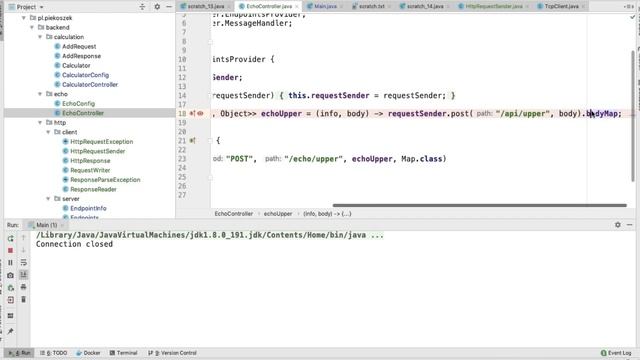Collapse the backend package

point(32,27)
